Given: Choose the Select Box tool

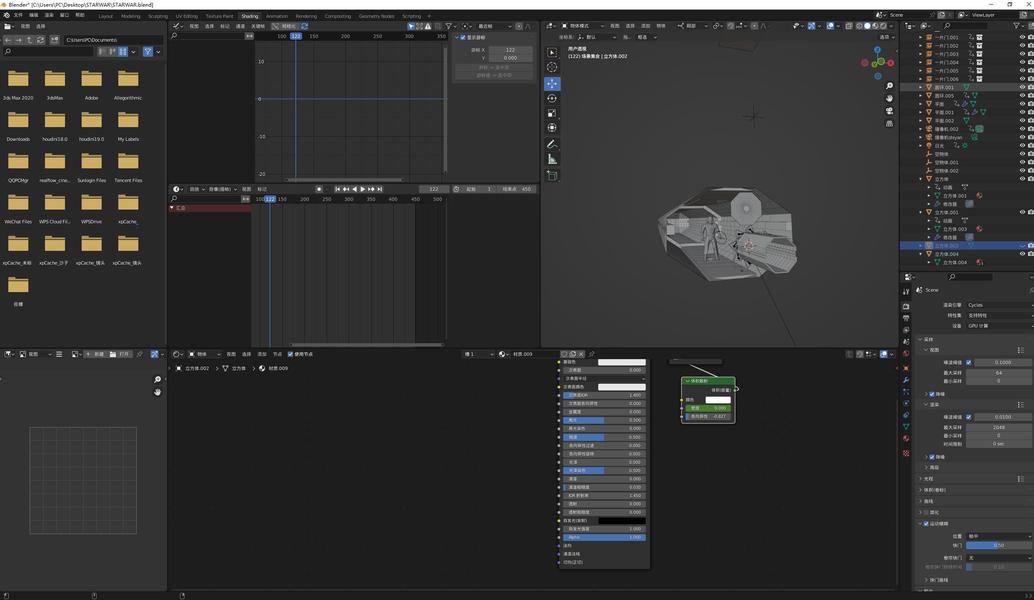Looking at the screenshot, I should click(x=552, y=52).
